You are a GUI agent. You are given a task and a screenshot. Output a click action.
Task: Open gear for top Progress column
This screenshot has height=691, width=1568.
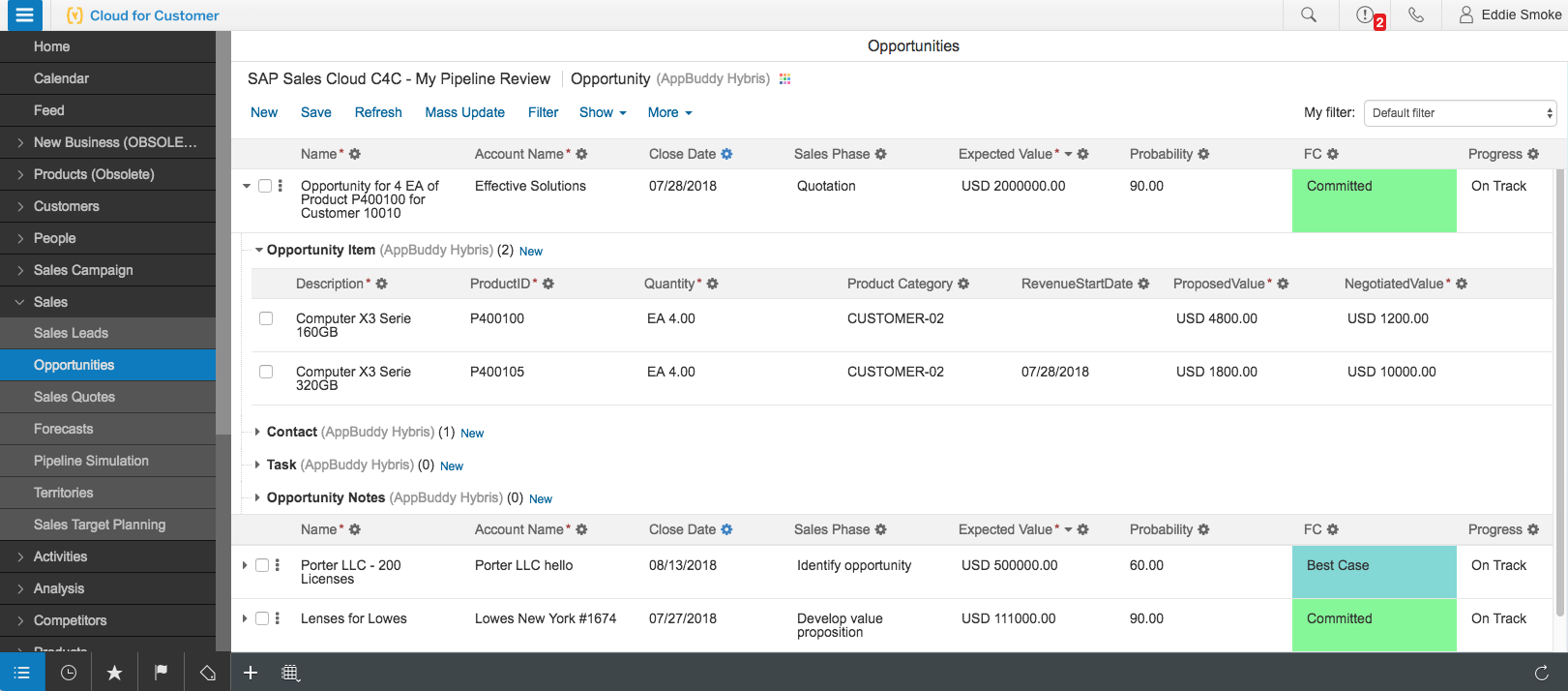[x=1533, y=154]
